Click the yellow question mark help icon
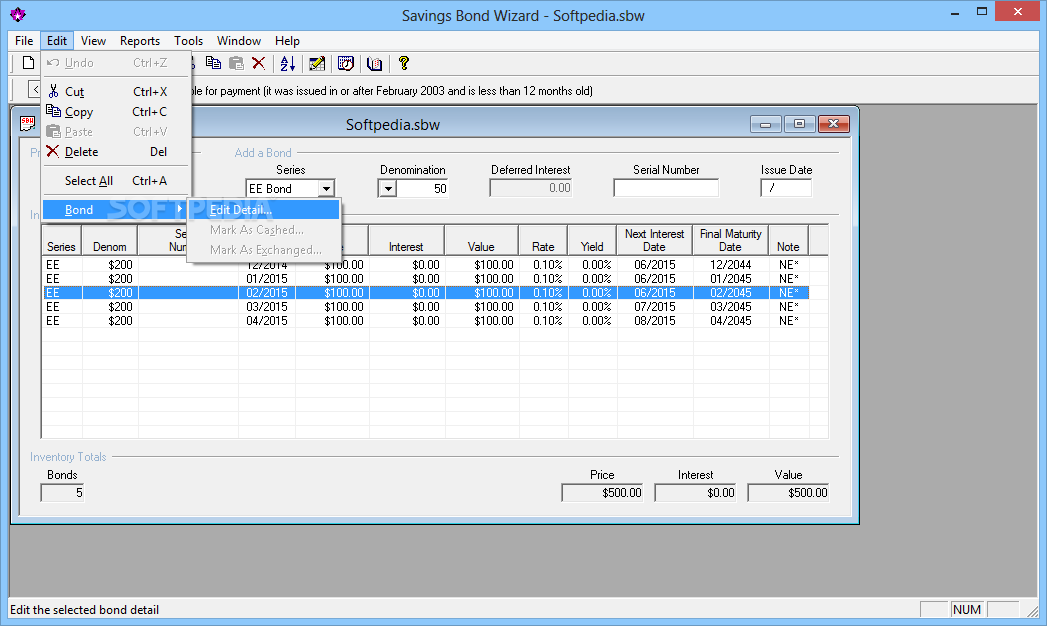This screenshot has width=1047, height=626. (x=403, y=63)
